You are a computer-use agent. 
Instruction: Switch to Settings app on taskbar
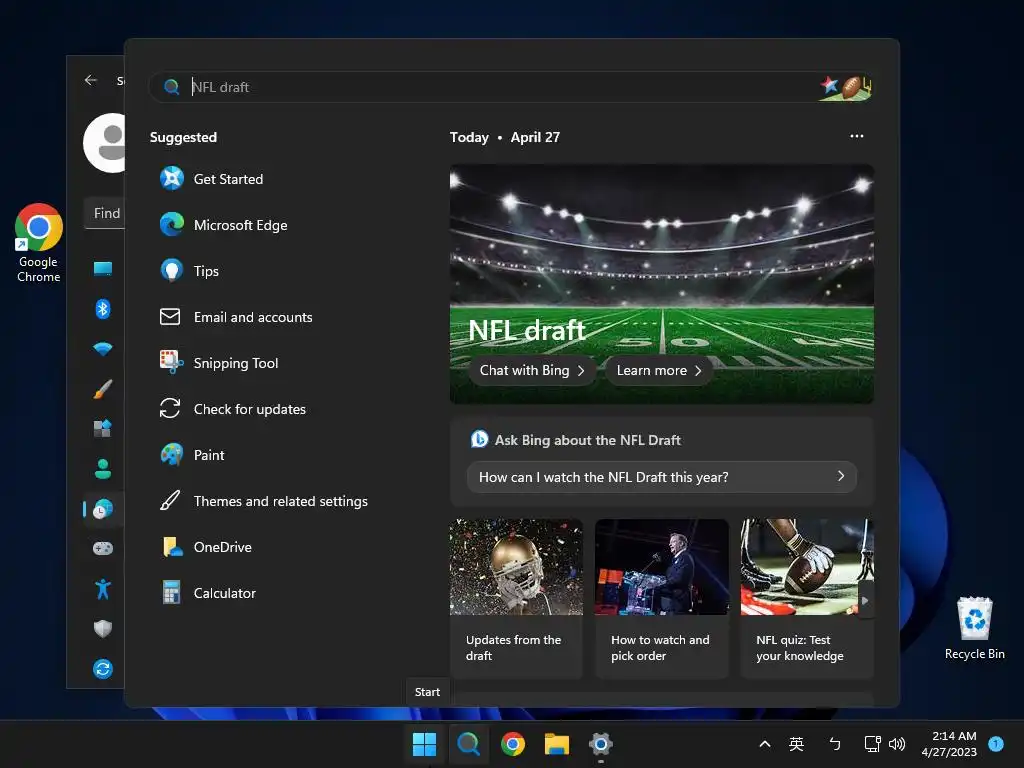[x=601, y=743]
